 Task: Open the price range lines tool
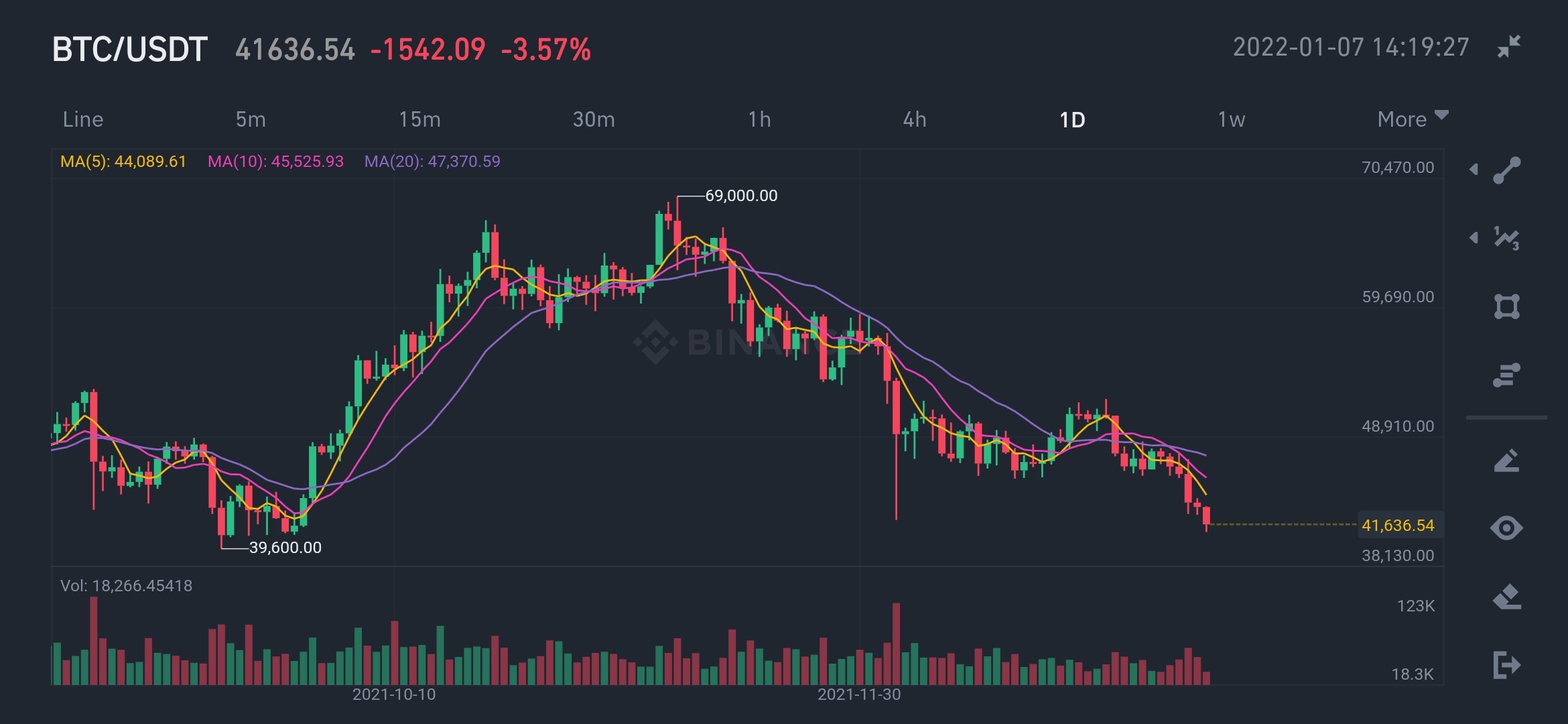1506,375
